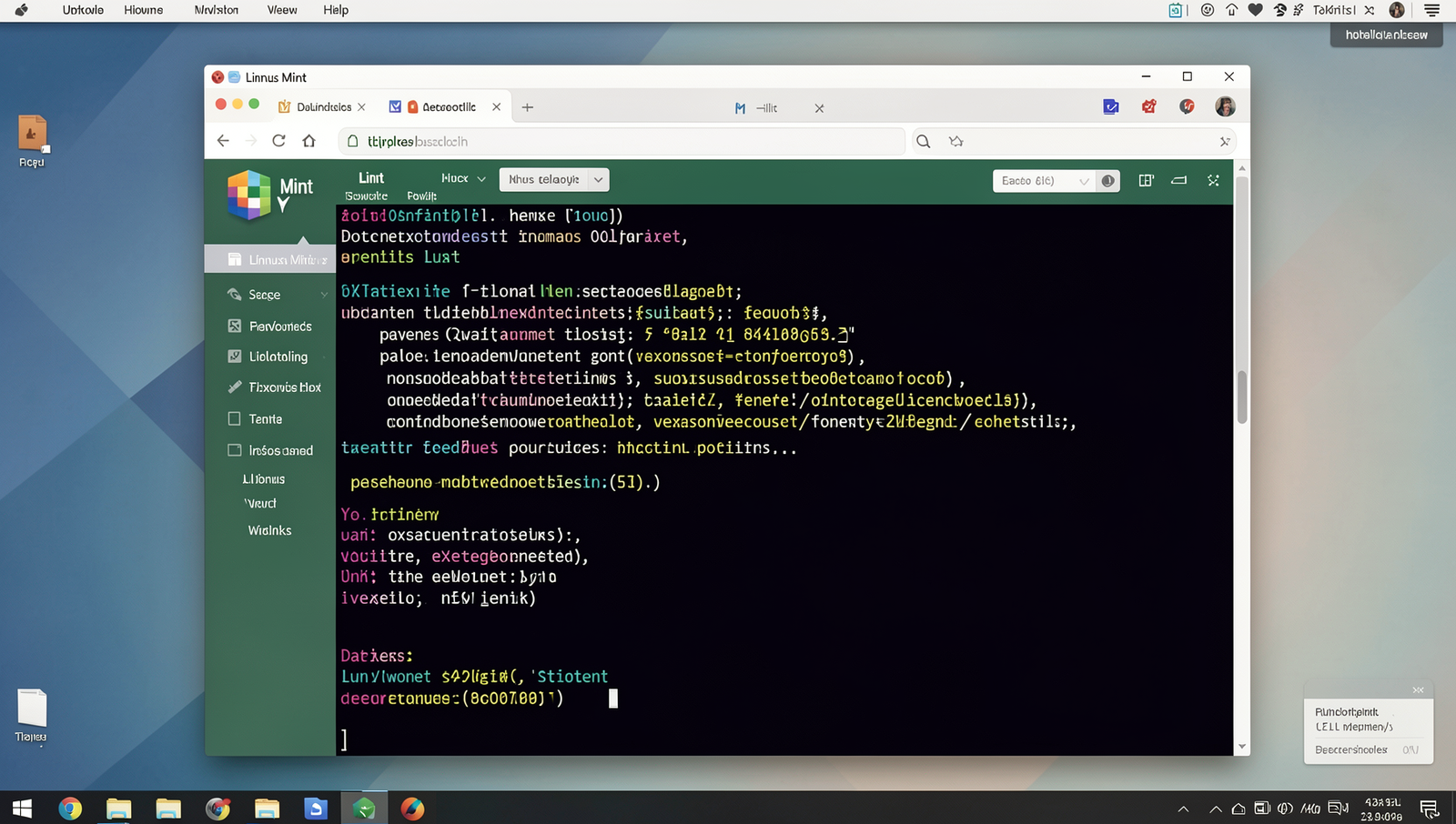
Task: Click the hotallatanlseew button at top right
Action: [1386, 35]
